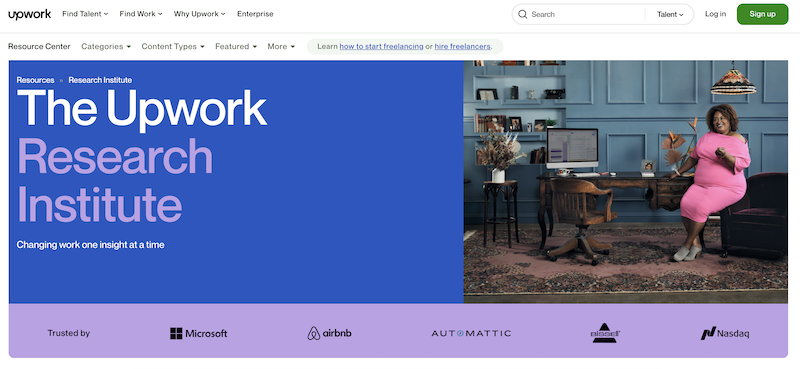Expand the Why Upwork menu
This screenshot has height=369, width=800.
click(x=199, y=14)
